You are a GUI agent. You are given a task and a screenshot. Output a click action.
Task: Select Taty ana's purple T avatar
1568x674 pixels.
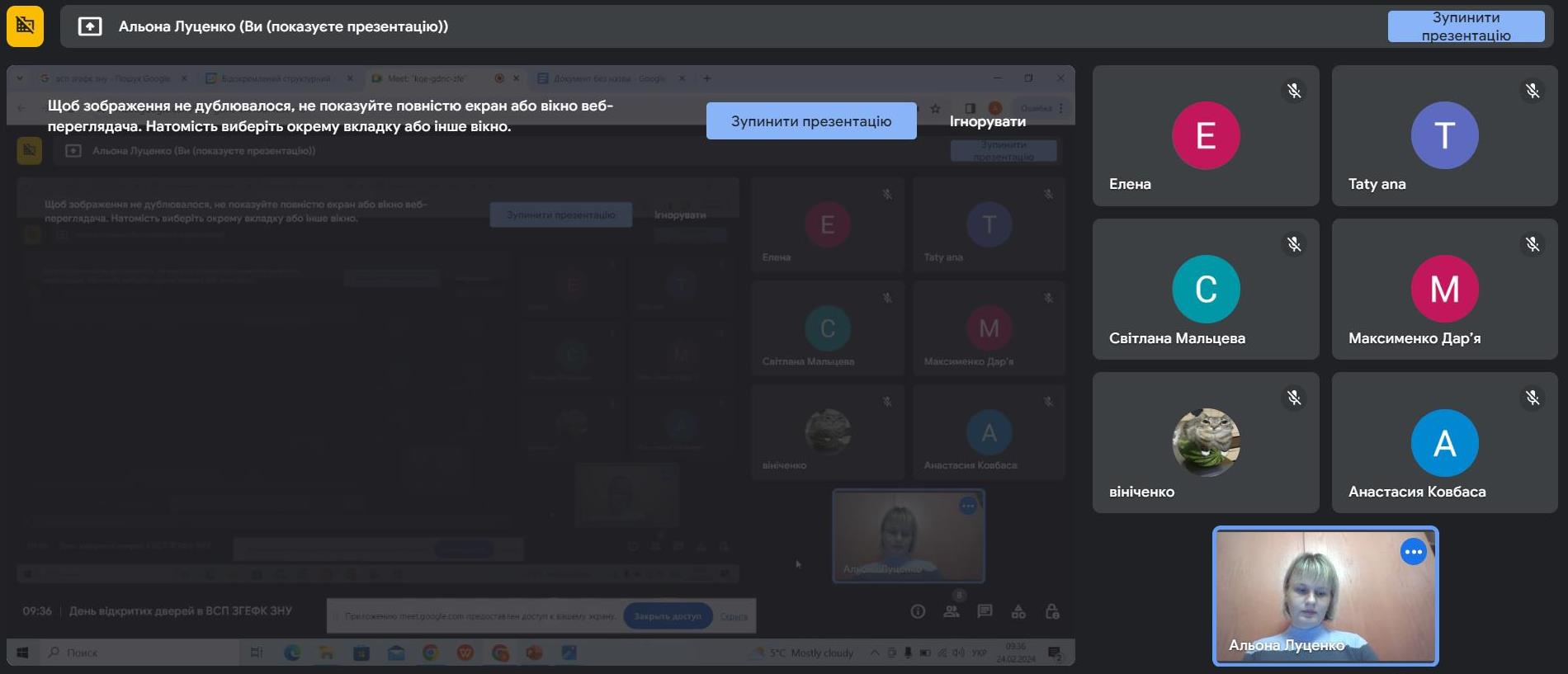[x=1444, y=135]
